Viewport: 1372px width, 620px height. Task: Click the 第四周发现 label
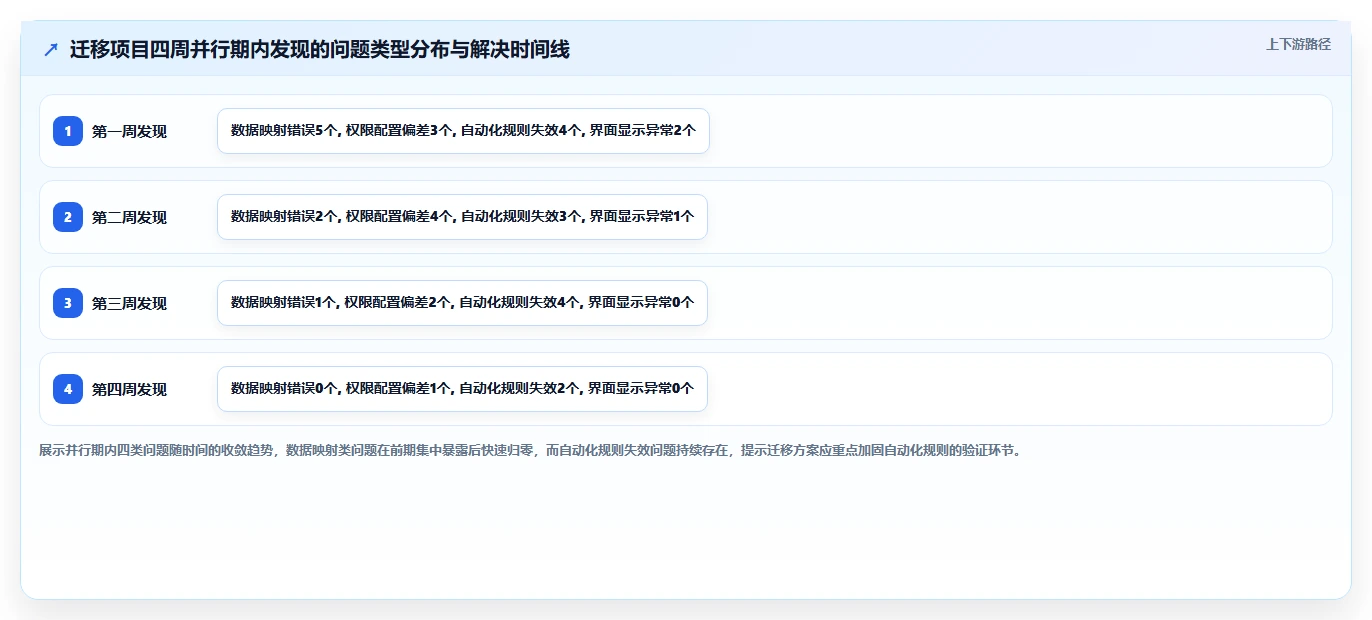(129, 389)
